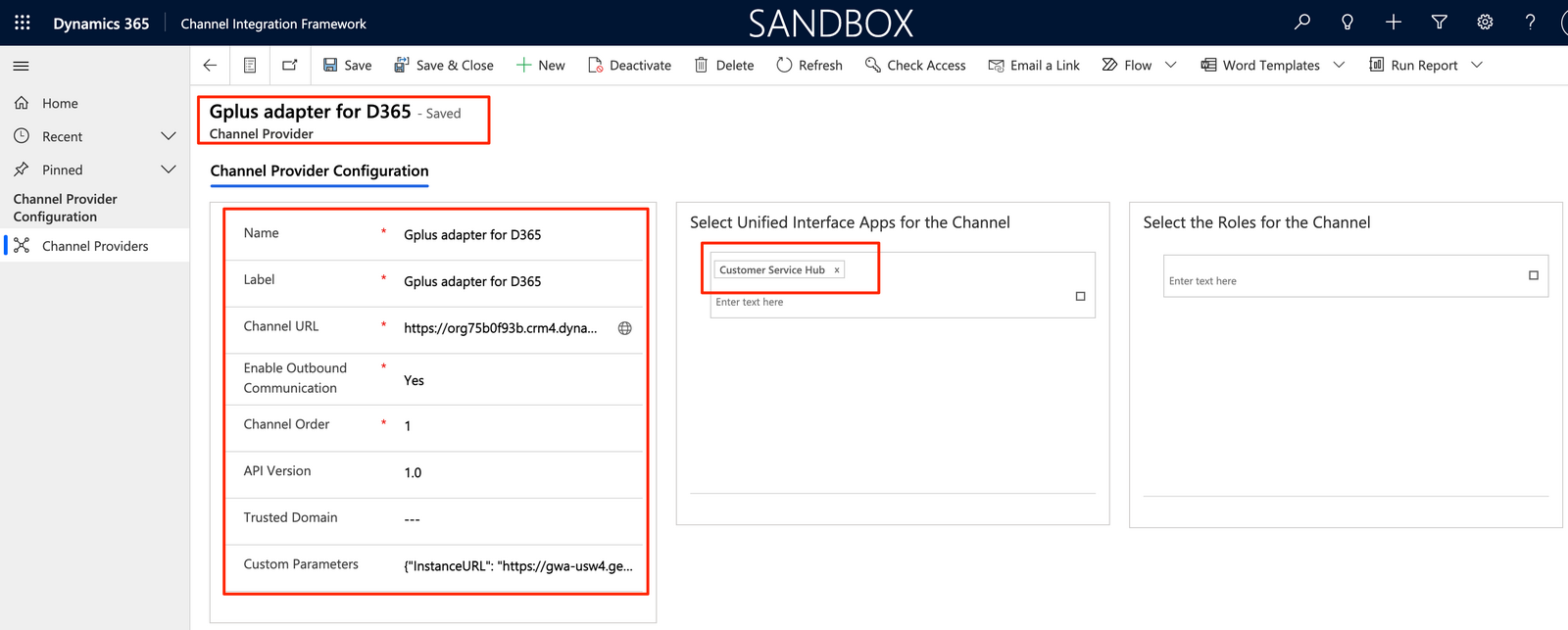
Task: Open the lightbulb assistant icon
Action: pyautogui.click(x=1347, y=22)
